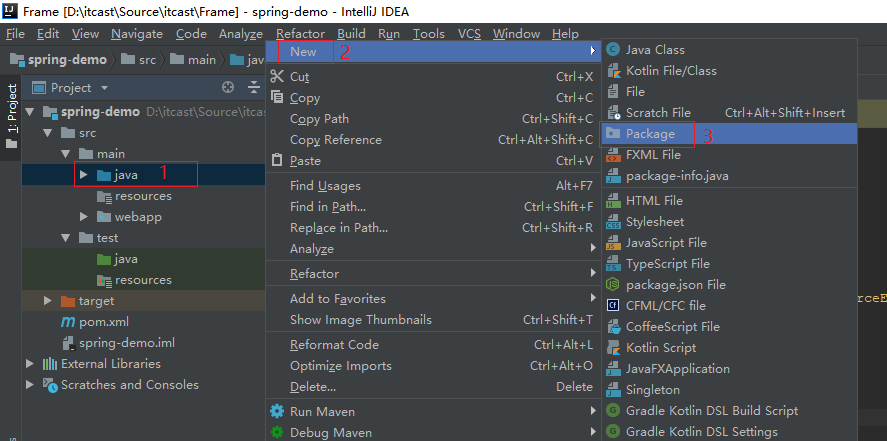Click the Kotlin File/Class icon
The width and height of the screenshot is (887, 441).
click(x=612, y=71)
